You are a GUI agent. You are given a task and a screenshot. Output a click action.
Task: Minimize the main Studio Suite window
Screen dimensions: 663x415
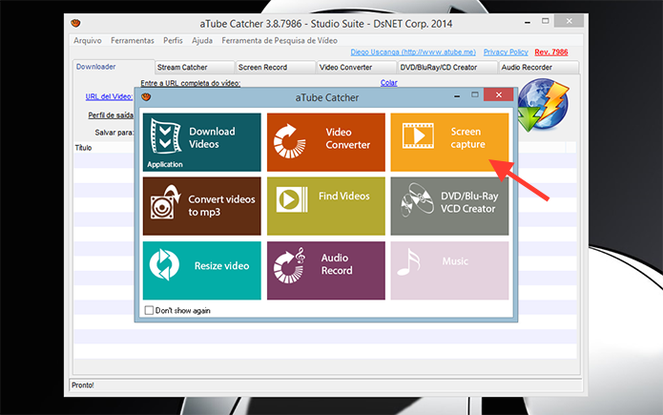pyautogui.click(x=527, y=22)
